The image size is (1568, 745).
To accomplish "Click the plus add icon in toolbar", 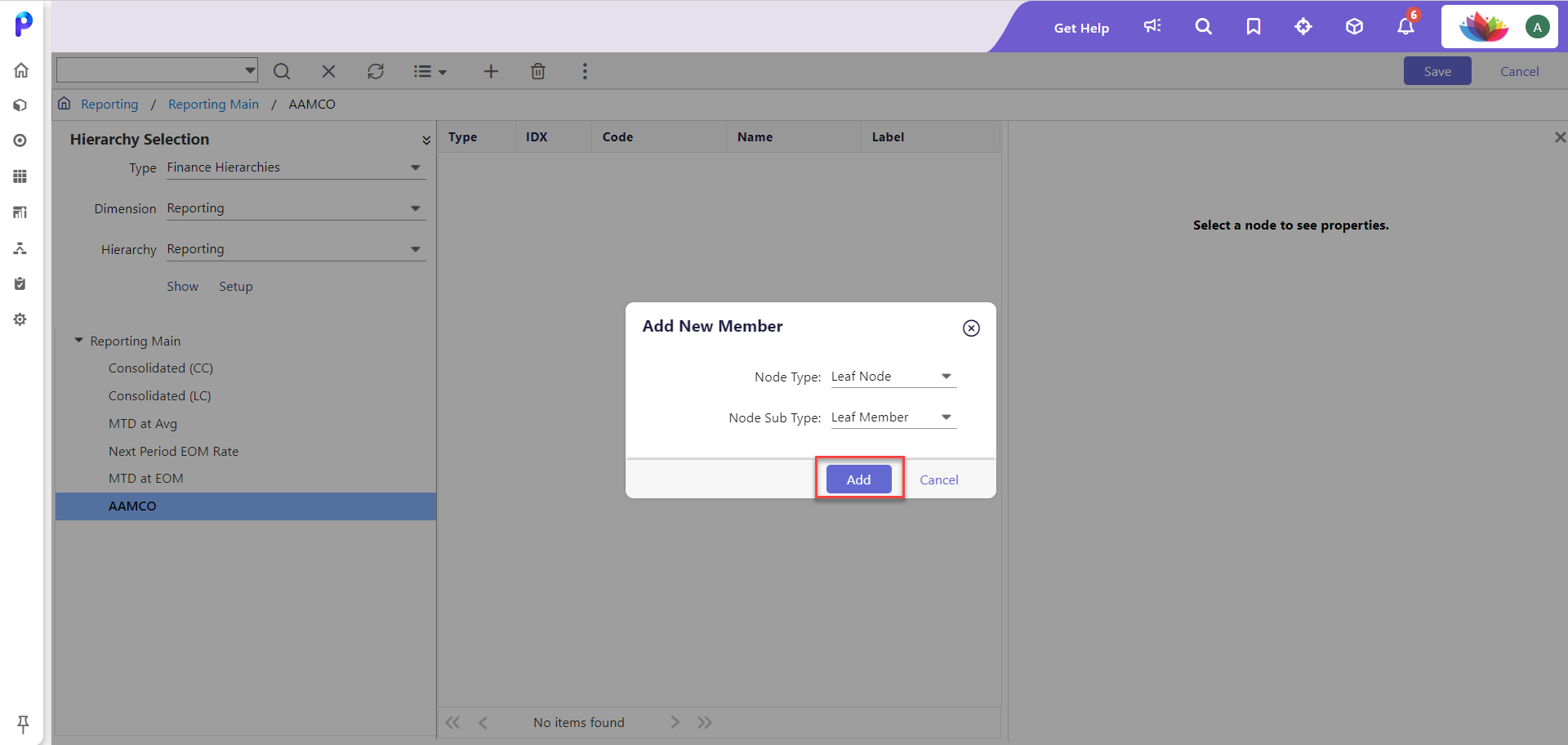I will tap(491, 72).
